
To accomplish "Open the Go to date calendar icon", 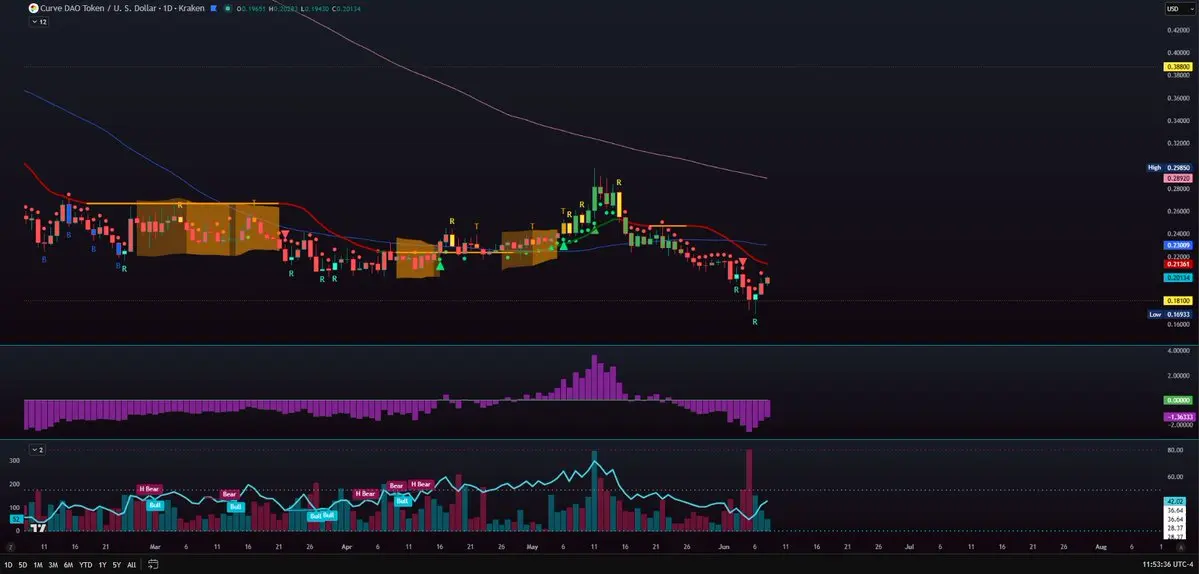I will pyautogui.click(x=154, y=565).
